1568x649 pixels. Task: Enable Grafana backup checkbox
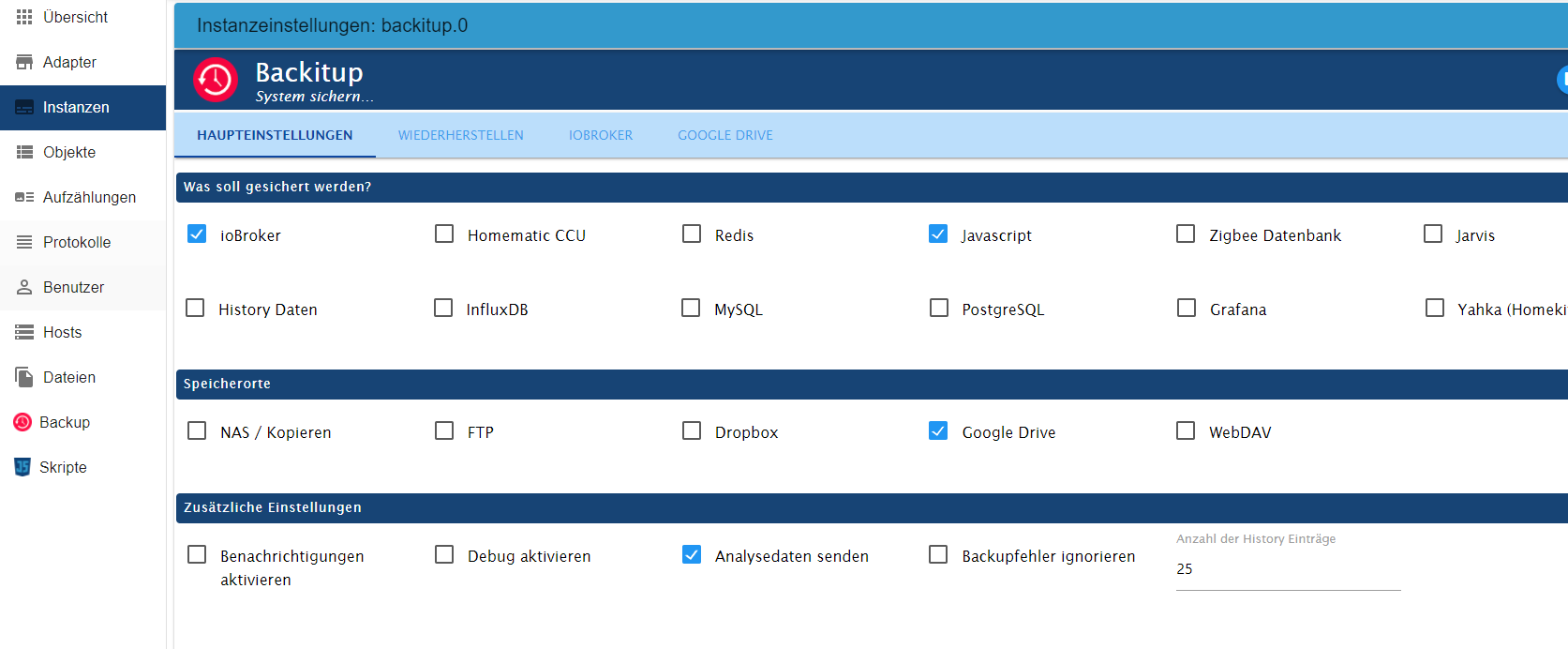tap(1187, 308)
